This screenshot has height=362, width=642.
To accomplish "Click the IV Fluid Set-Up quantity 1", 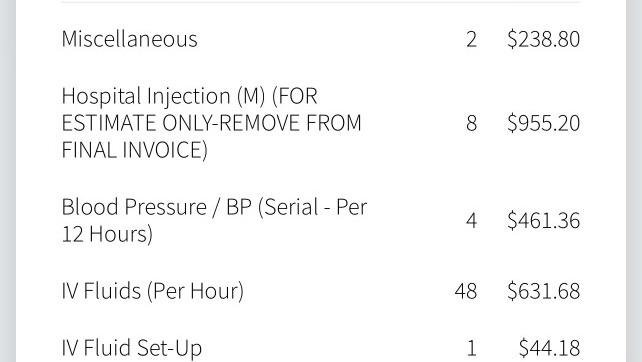I will [472, 348].
